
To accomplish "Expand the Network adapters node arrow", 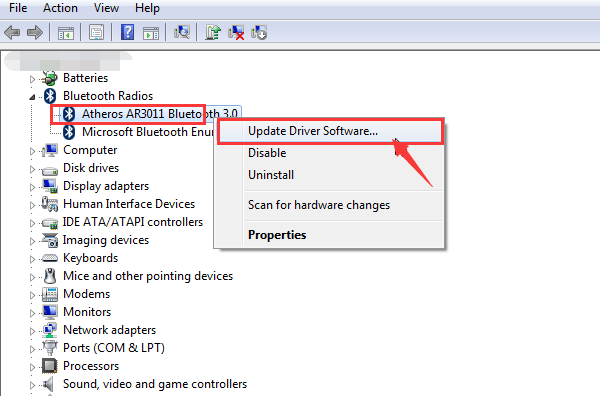I will pyautogui.click(x=32, y=331).
